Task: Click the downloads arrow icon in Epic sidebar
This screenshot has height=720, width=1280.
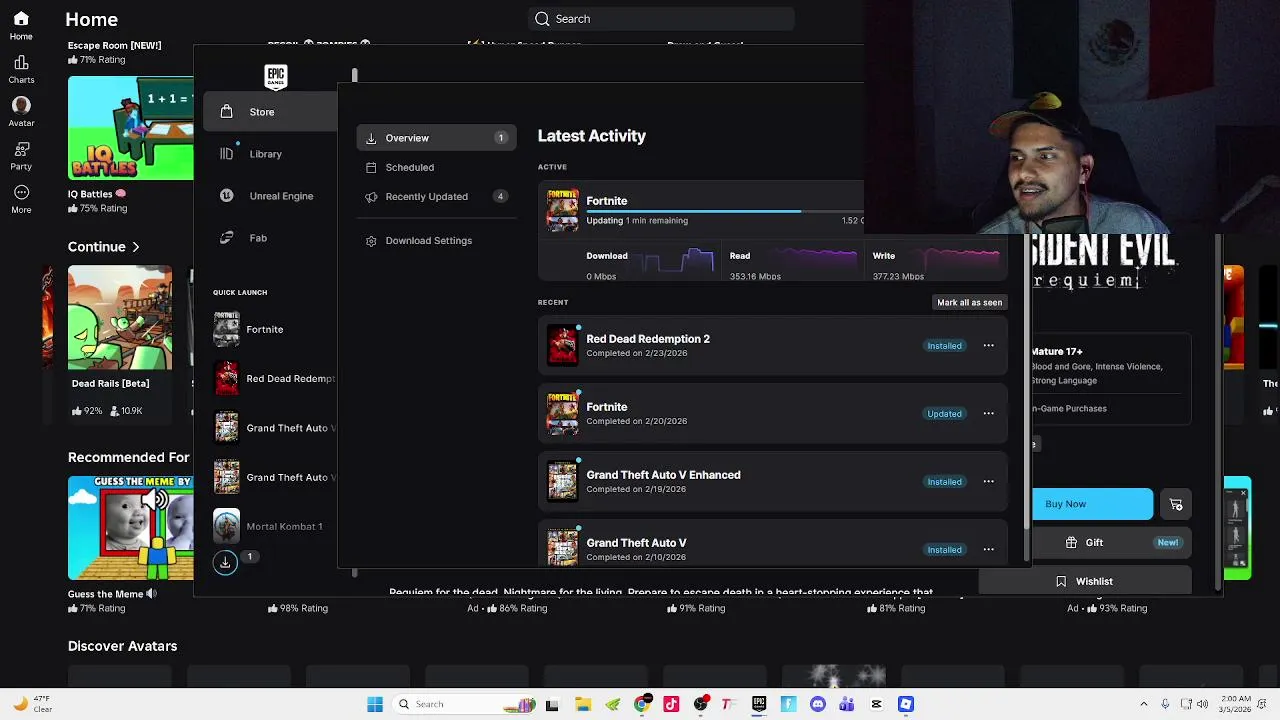Action: coord(225,563)
